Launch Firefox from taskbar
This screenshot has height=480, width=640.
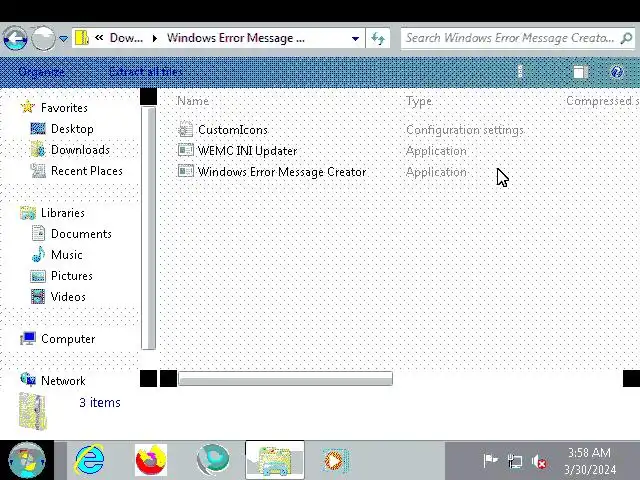pos(151,460)
